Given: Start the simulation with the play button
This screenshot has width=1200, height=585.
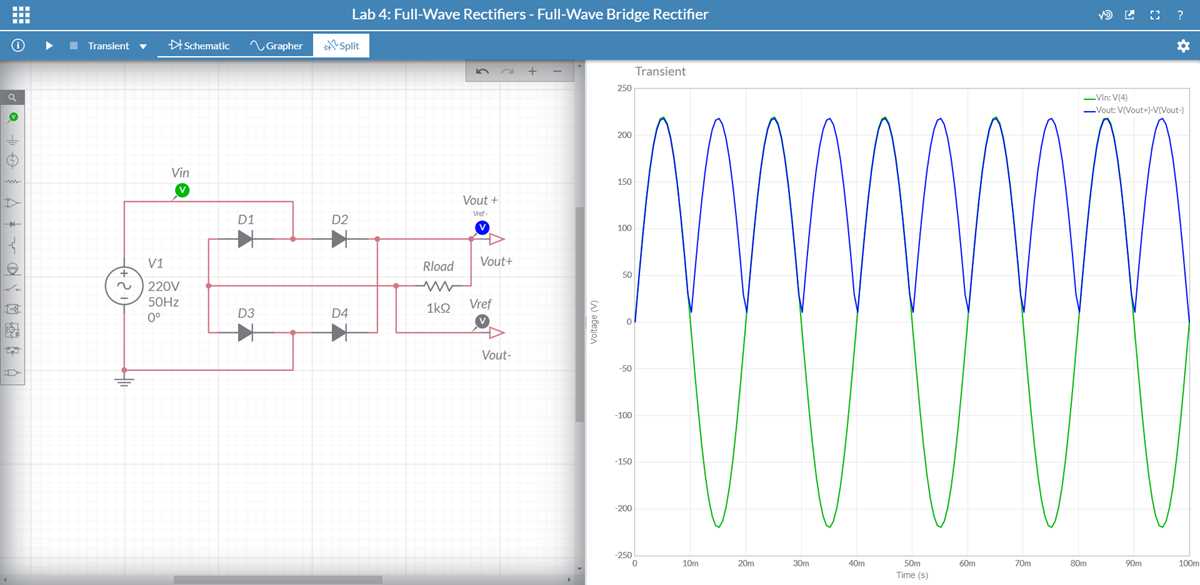Looking at the screenshot, I should click(x=49, y=45).
